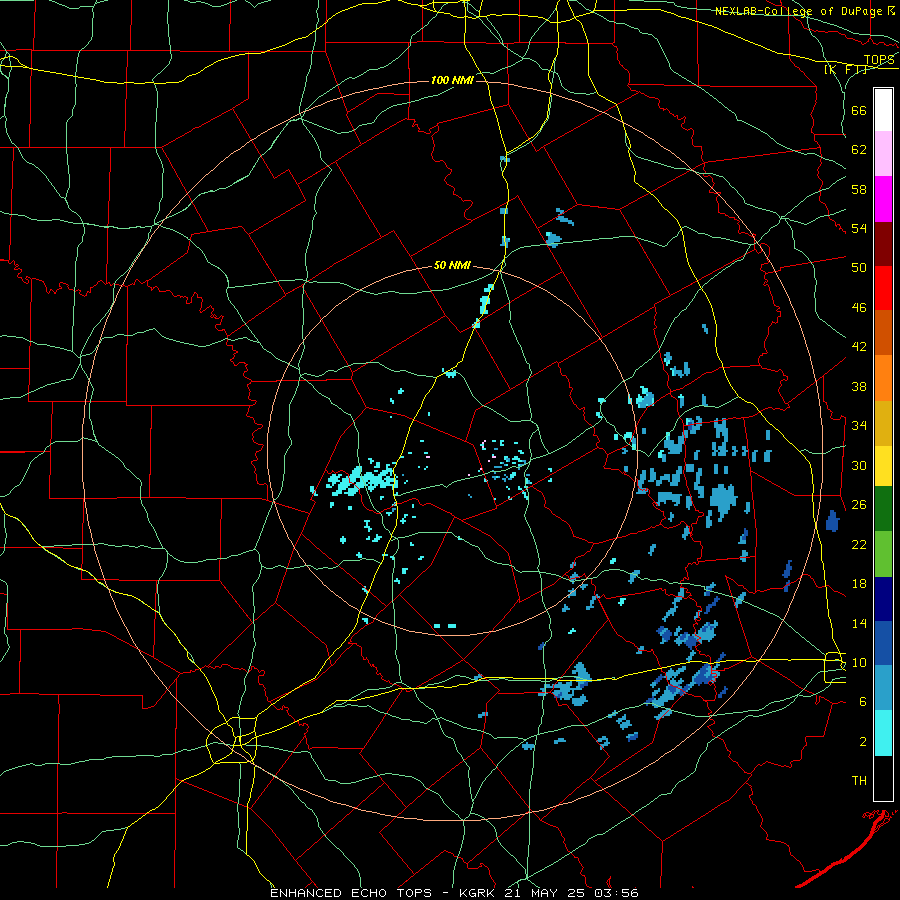
Task: Click the legend value 46
Action: 859,308
